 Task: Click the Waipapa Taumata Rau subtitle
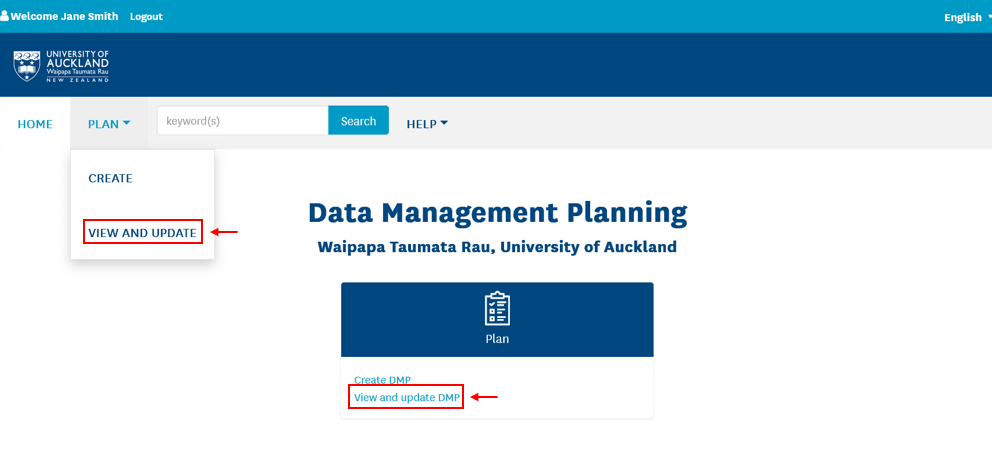(497, 247)
